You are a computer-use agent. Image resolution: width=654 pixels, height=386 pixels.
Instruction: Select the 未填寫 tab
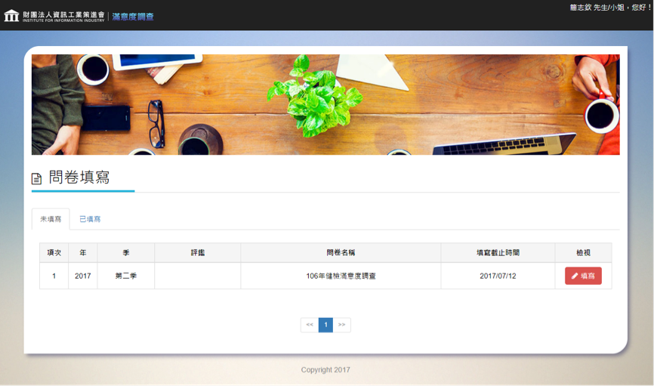click(51, 219)
